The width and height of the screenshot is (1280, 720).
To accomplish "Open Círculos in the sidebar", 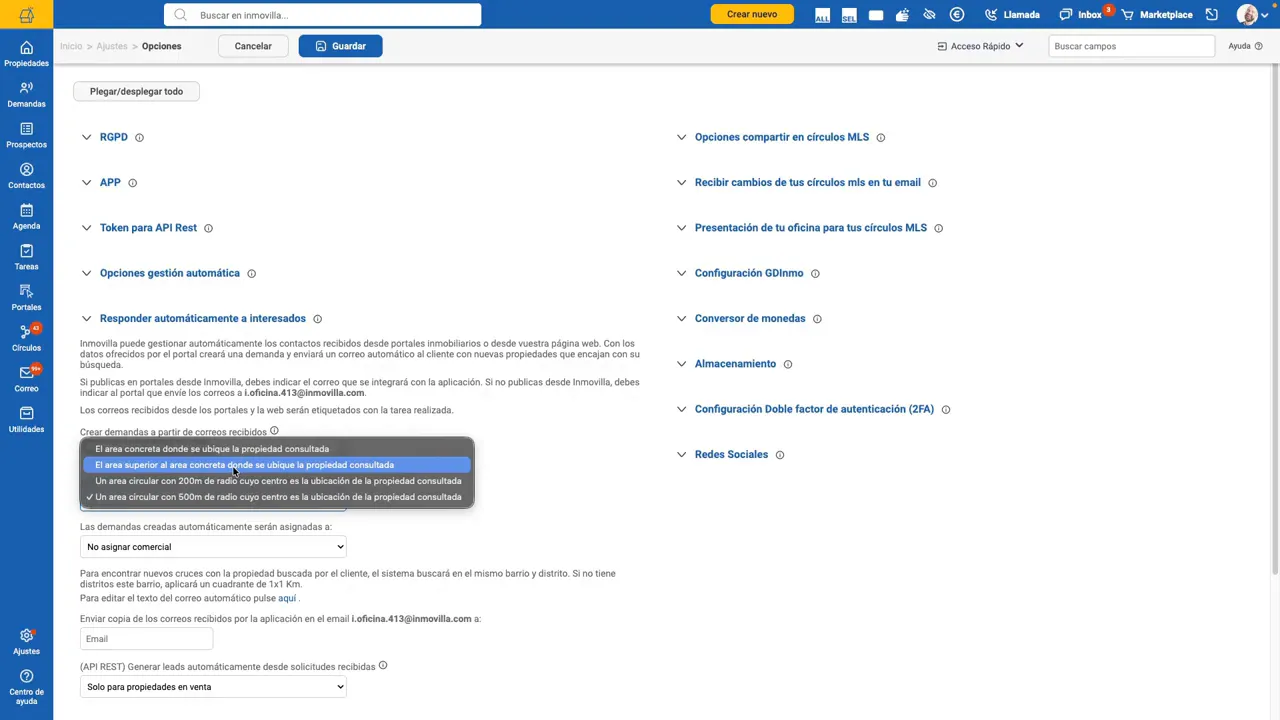I will (26, 339).
